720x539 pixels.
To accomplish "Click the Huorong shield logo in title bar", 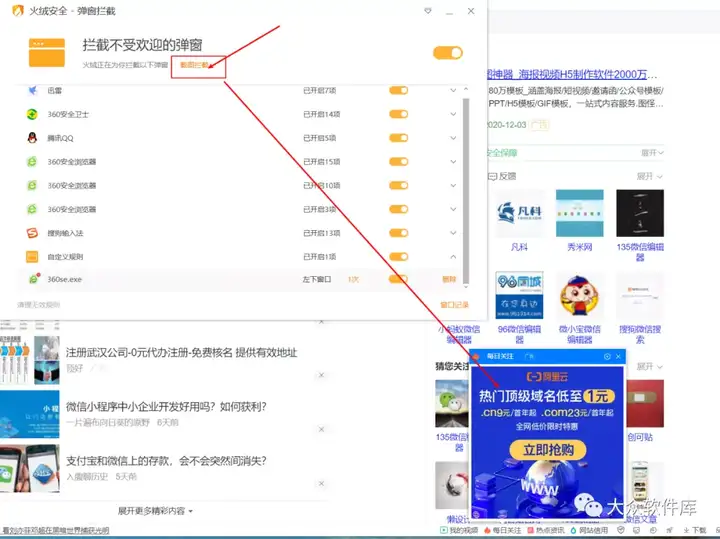I will [17, 10].
